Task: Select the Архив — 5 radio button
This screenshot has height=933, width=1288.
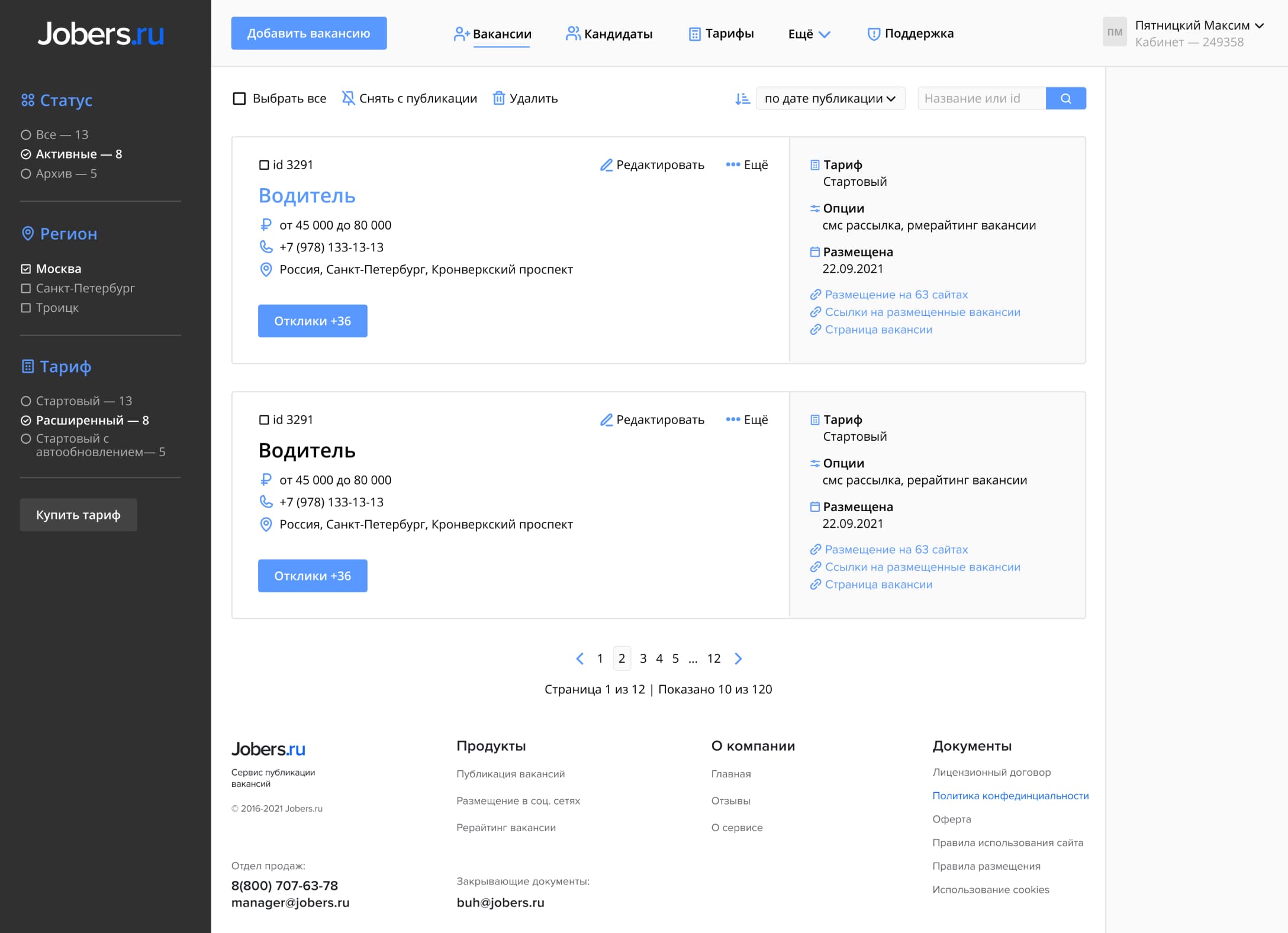Action: pos(25,173)
